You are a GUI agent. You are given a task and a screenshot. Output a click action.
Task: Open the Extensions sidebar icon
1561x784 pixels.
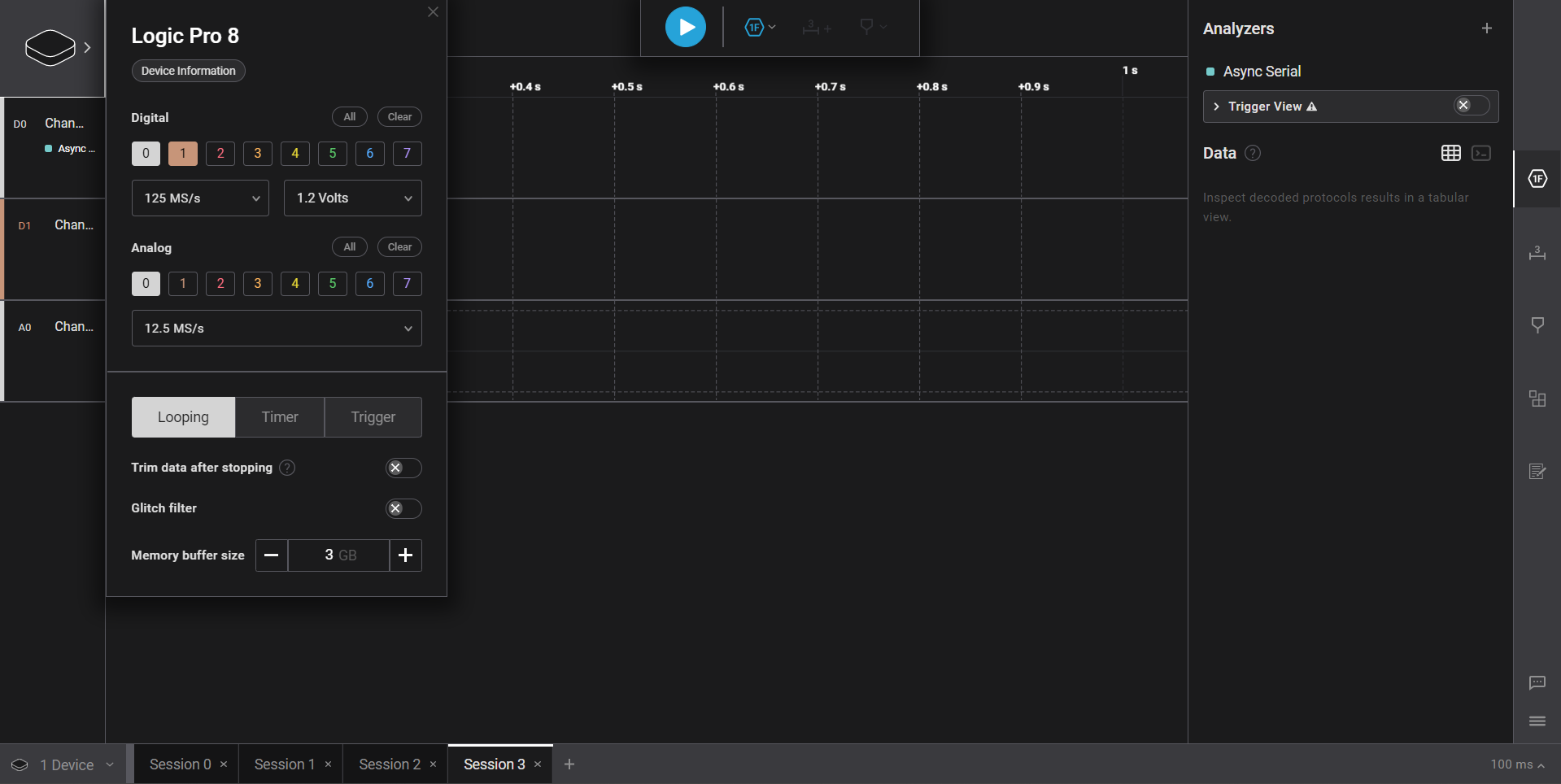(x=1537, y=399)
